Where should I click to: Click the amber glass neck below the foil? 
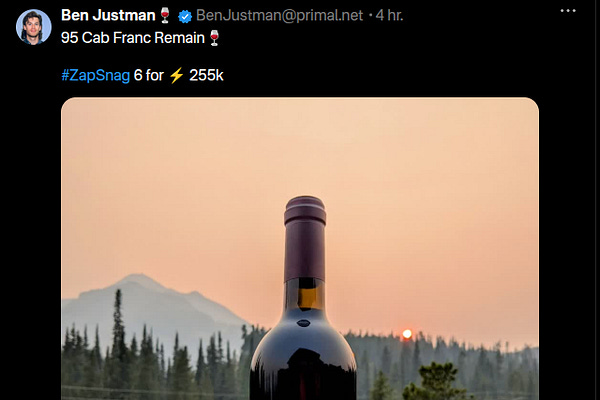[x=305, y=294]
